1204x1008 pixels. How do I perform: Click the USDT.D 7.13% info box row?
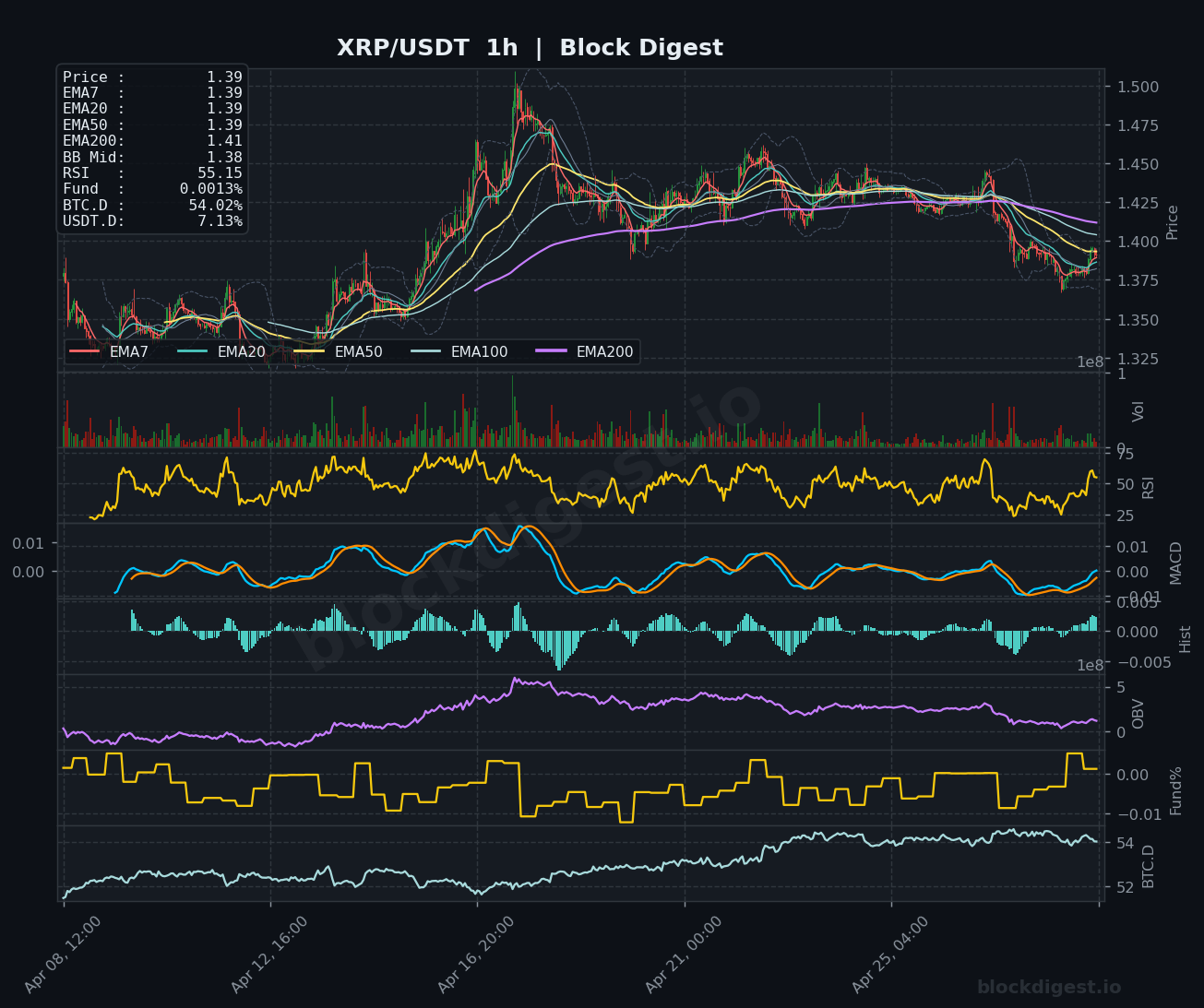pyautogui.click(x=152, y=221)
